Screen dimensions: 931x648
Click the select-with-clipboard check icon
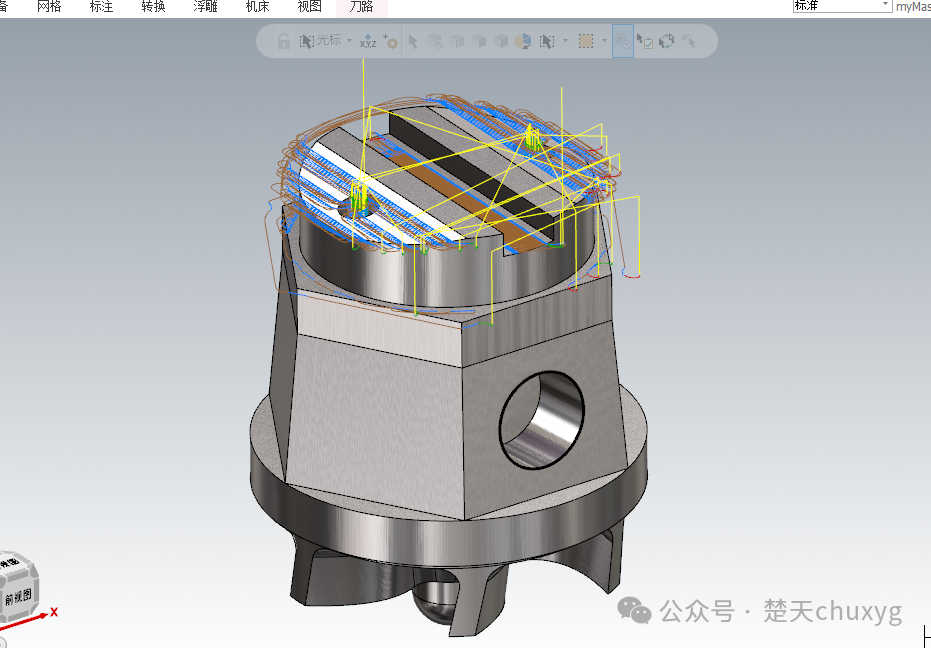coord(645,41)
